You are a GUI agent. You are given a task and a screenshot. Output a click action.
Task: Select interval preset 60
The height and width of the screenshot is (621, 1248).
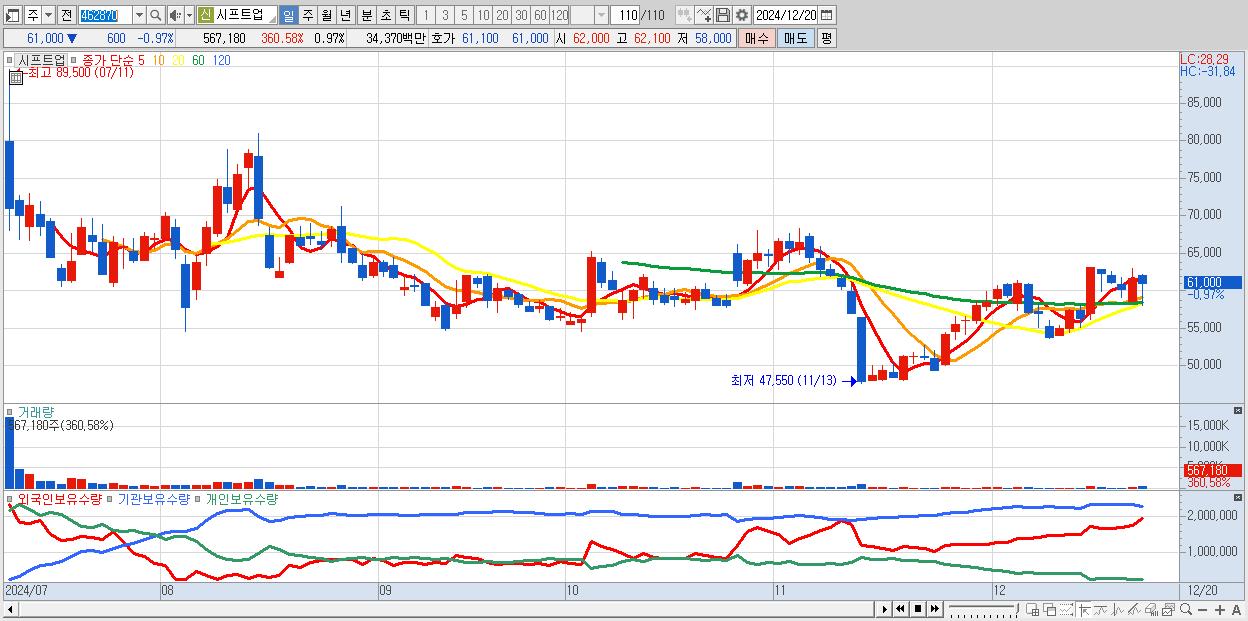(540, 15)
